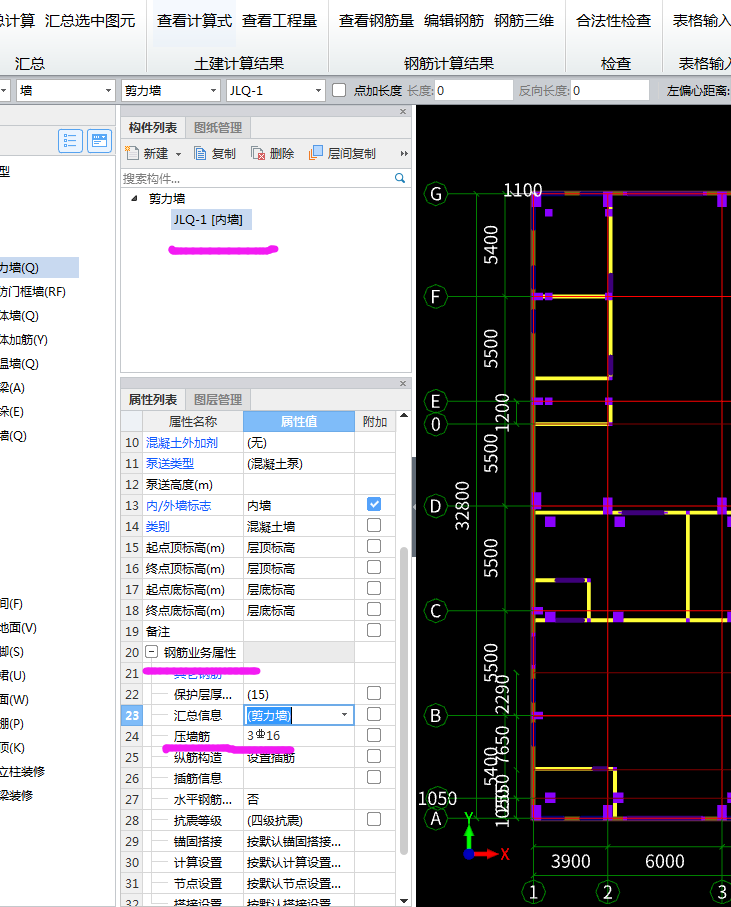Click the 新建 (New) component icon
Image resolution: width=731 pixels, height=907 pixels.
click(x=132, y=153)
